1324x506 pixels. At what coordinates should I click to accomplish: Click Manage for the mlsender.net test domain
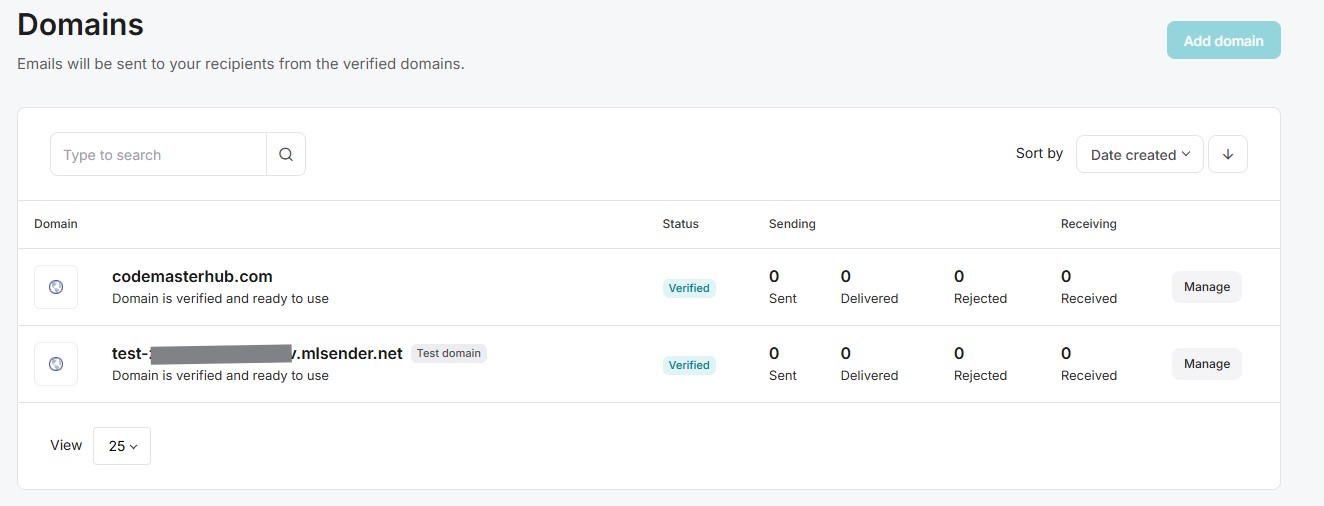[1206, 364]
